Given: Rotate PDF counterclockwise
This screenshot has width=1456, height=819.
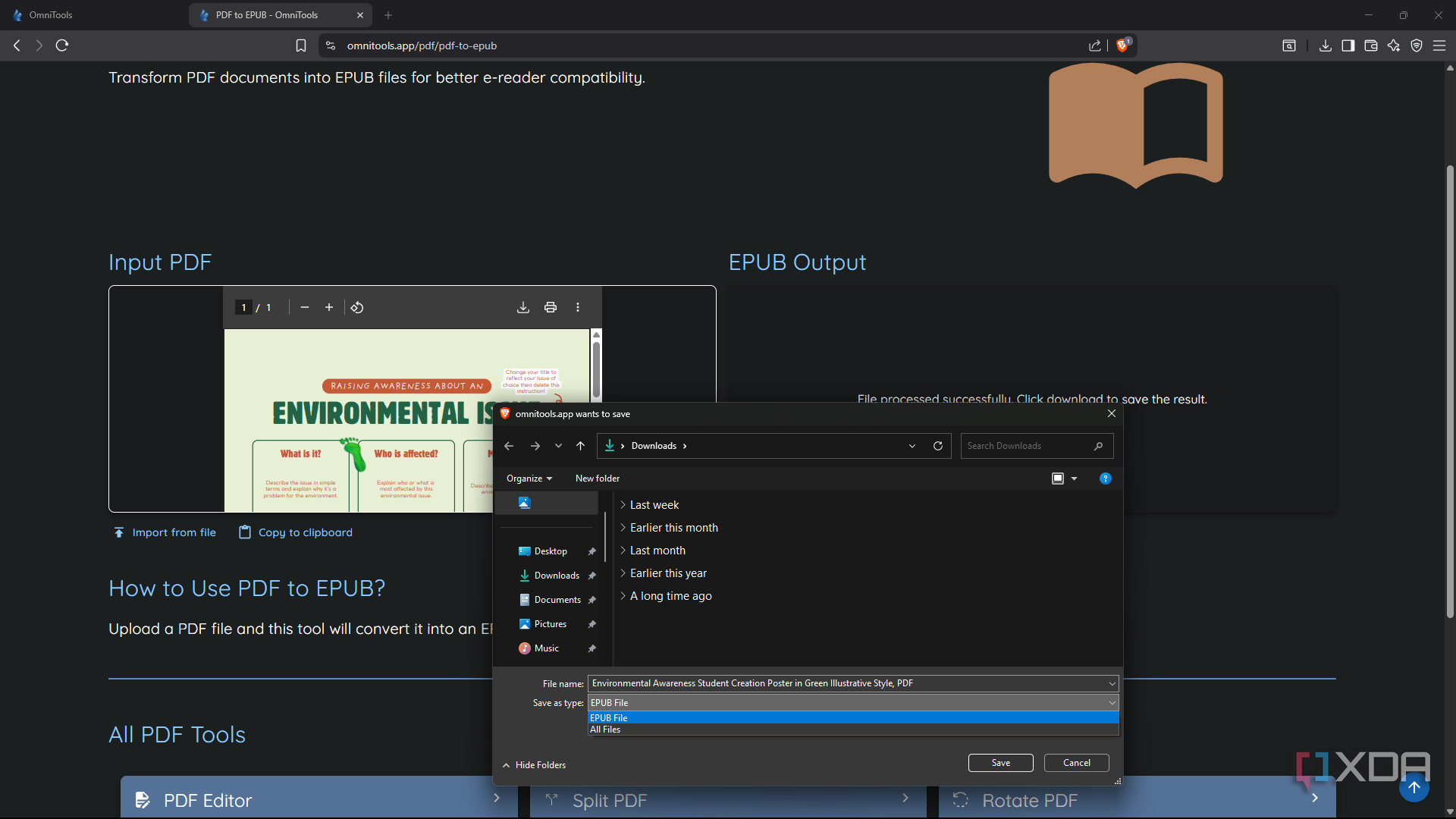Looking at the screenshot, I should coord(357,307).
